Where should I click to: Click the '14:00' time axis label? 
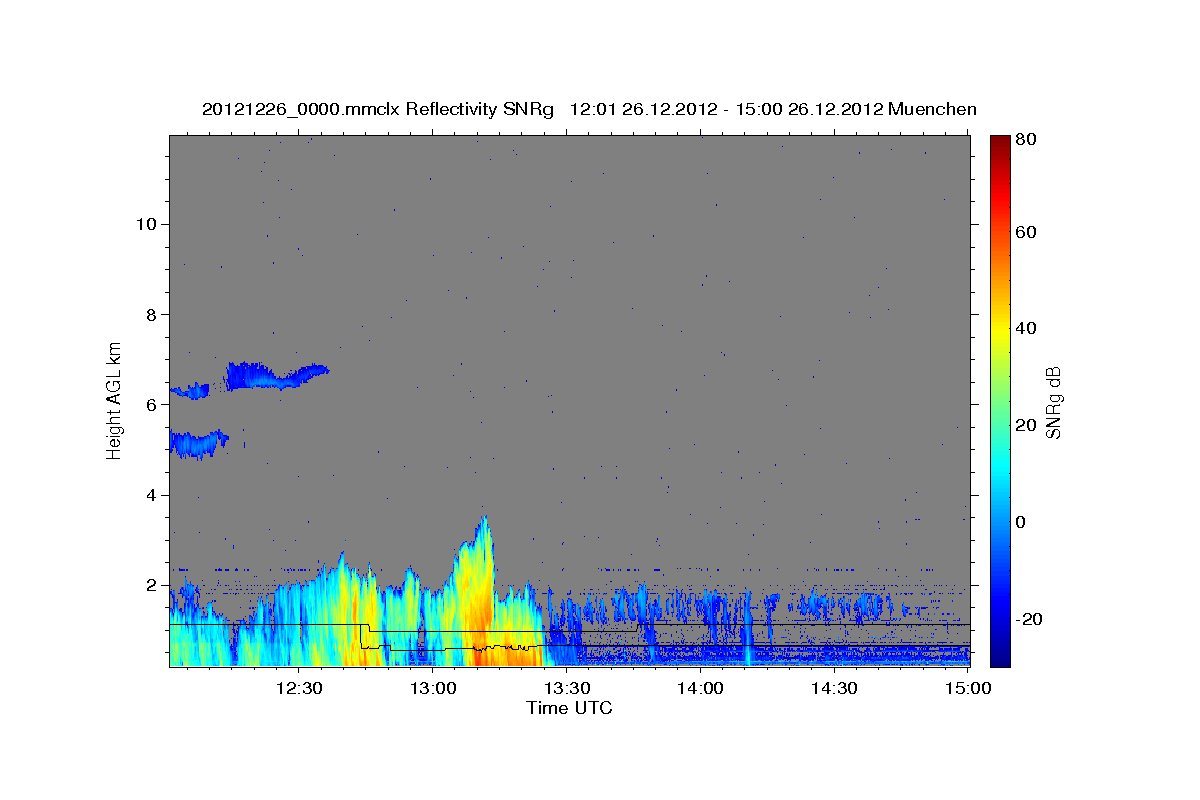(x=701, y=688)
